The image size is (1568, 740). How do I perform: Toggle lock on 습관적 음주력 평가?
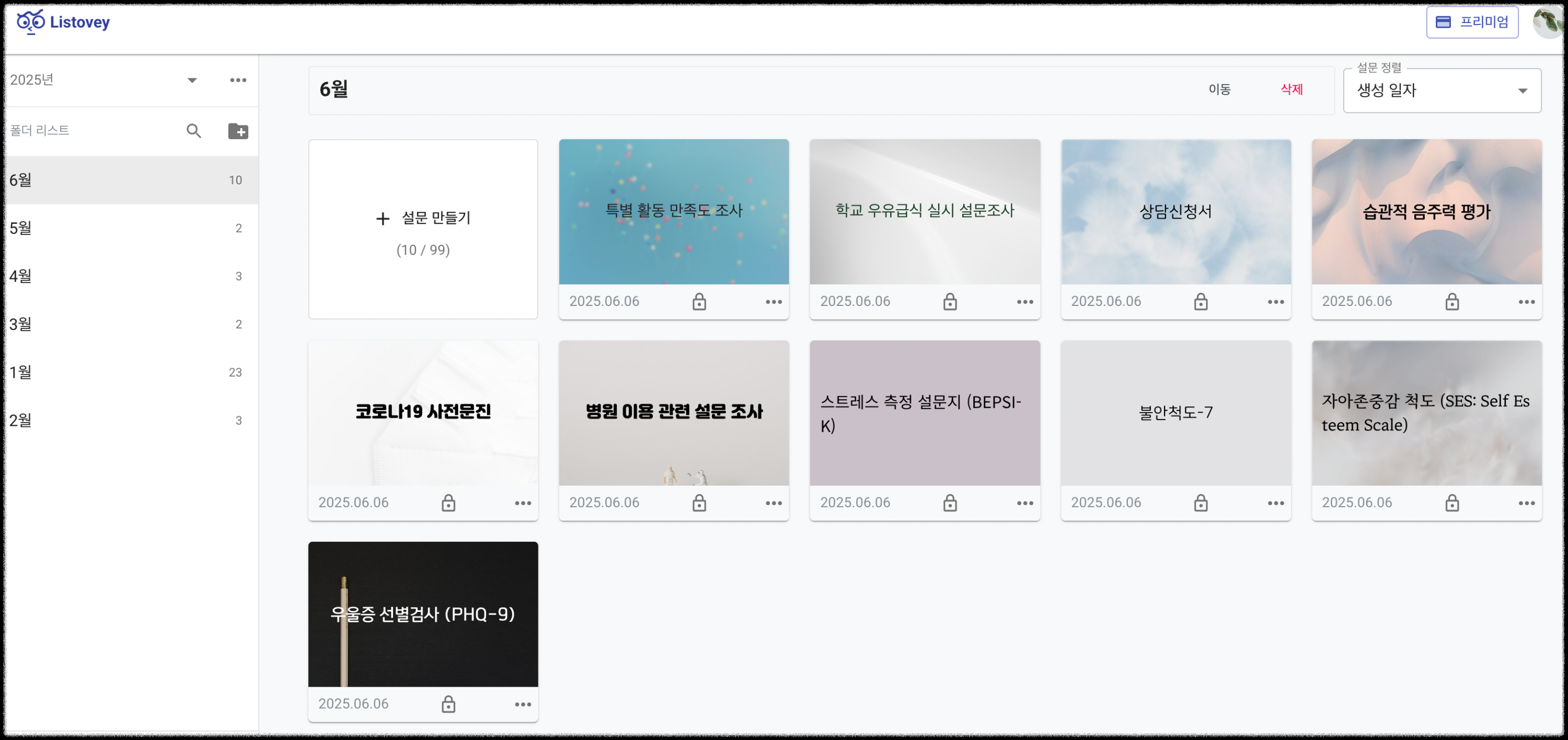pyautogui.click(x=1452, y=301)
